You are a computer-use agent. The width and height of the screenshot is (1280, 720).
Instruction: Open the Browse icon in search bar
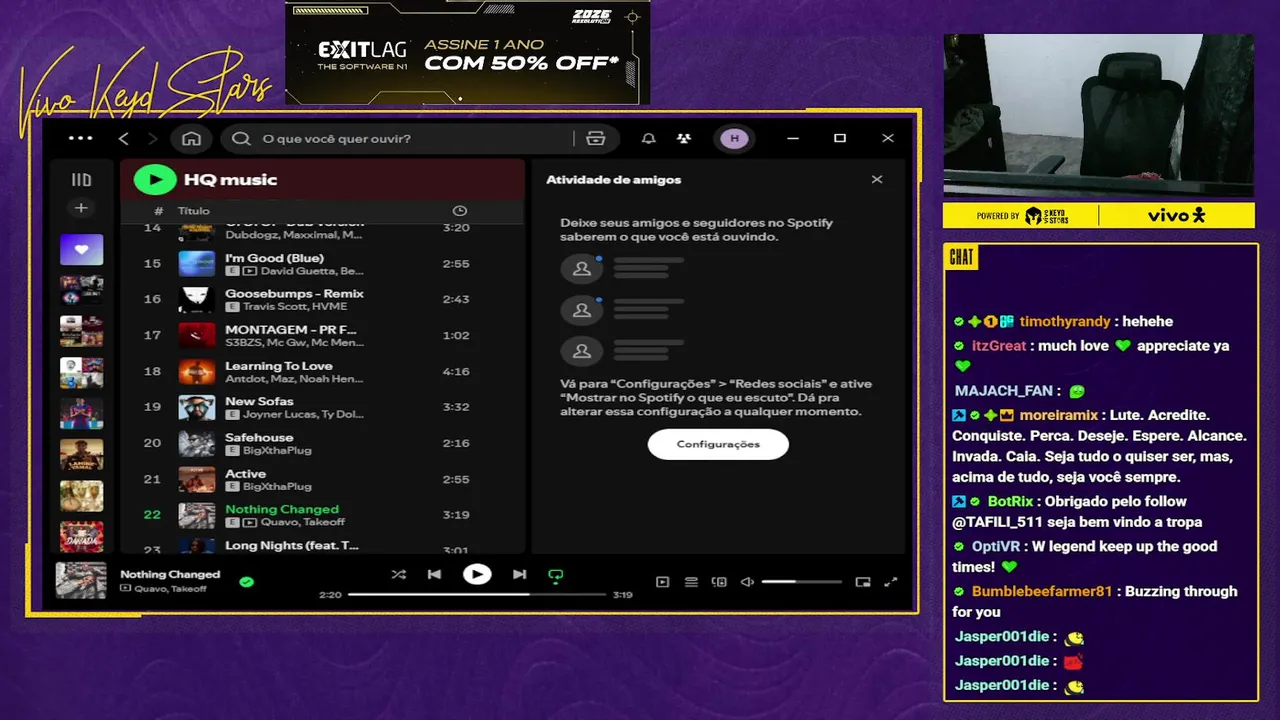[x=596, y=139]
